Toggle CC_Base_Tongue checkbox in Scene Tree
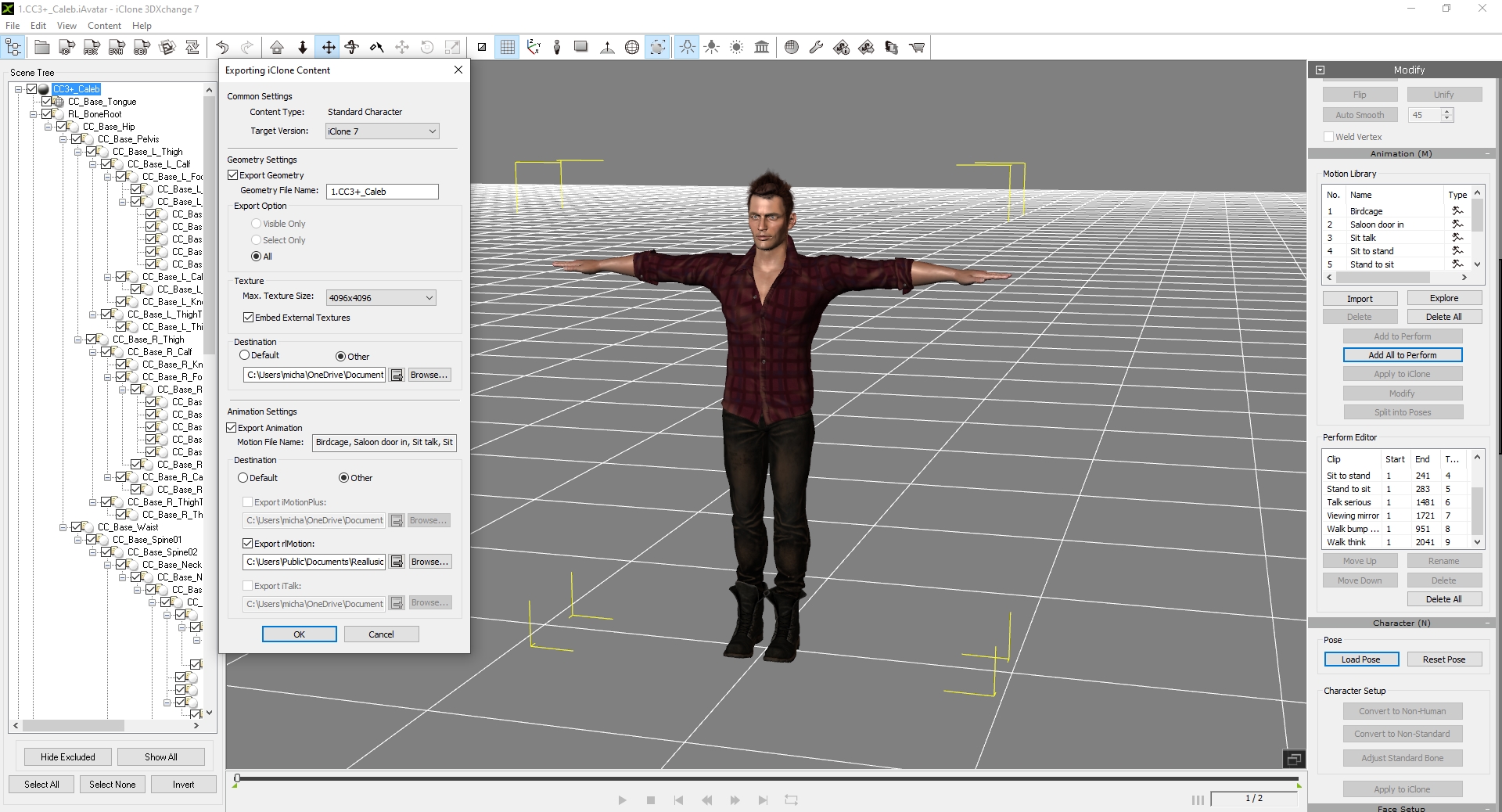 point(46,102)
